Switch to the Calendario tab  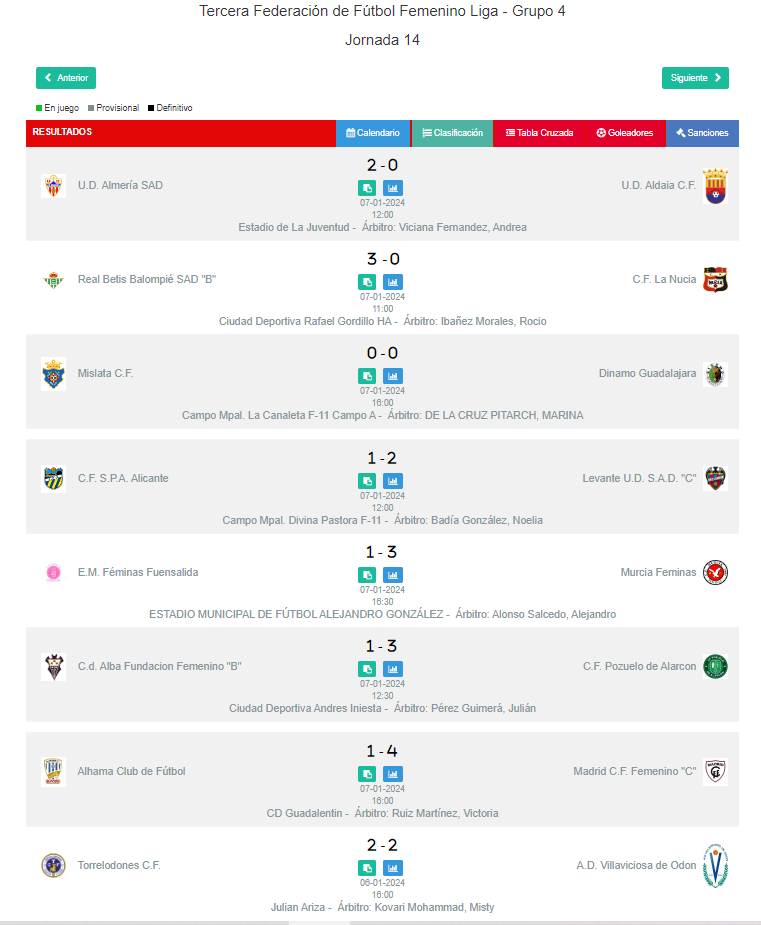373,133
